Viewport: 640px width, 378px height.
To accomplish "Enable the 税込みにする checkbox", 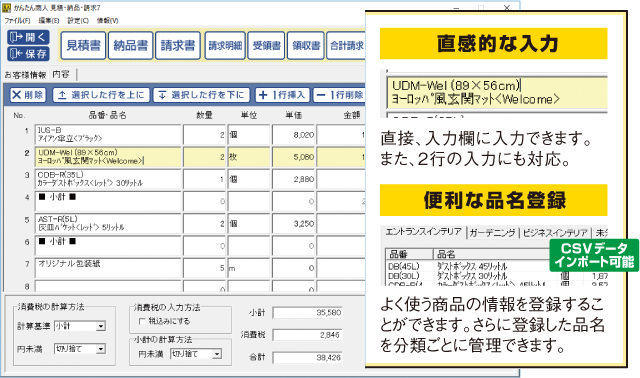I will [x=142, y=321].
